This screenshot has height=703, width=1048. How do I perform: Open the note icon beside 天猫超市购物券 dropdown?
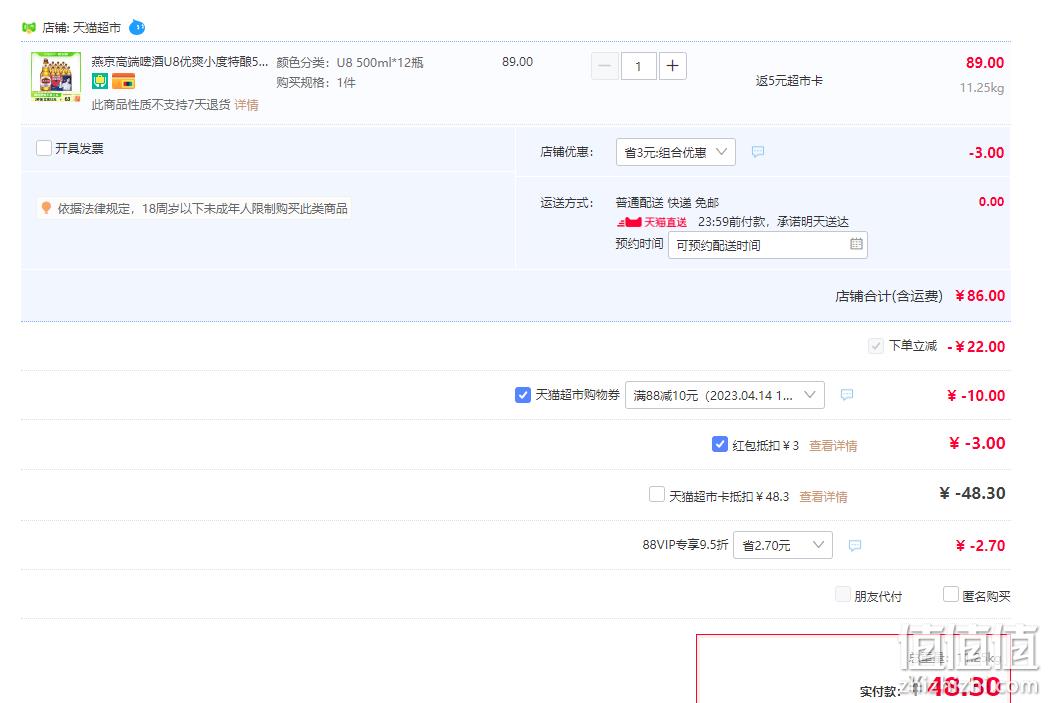coord(847,394)
